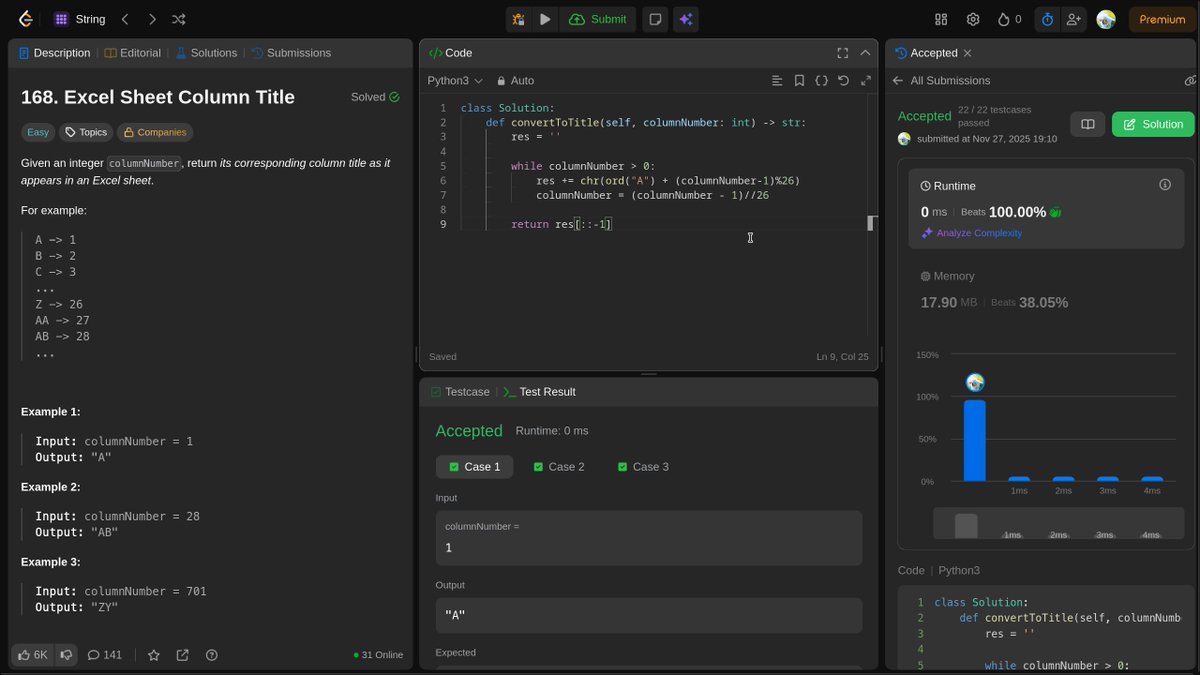Click the Output value box
The image size is (1200, 675).
pyautogui.click(x=649, y=615)
